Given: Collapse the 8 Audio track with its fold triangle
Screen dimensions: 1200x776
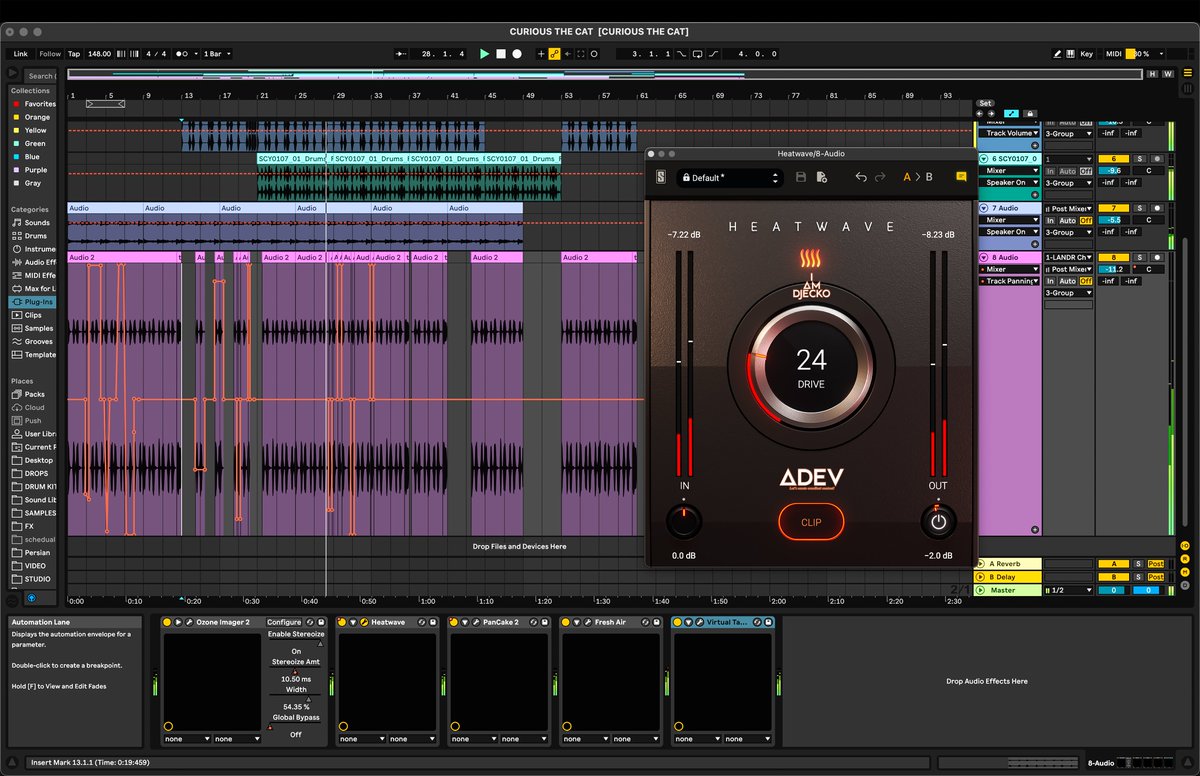Looking at the screenshot, I should (x=983, y=257).
